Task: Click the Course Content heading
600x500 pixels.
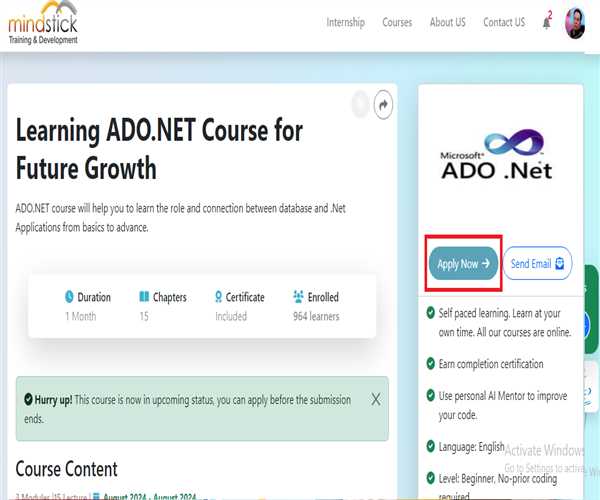Action: [67, 469]
